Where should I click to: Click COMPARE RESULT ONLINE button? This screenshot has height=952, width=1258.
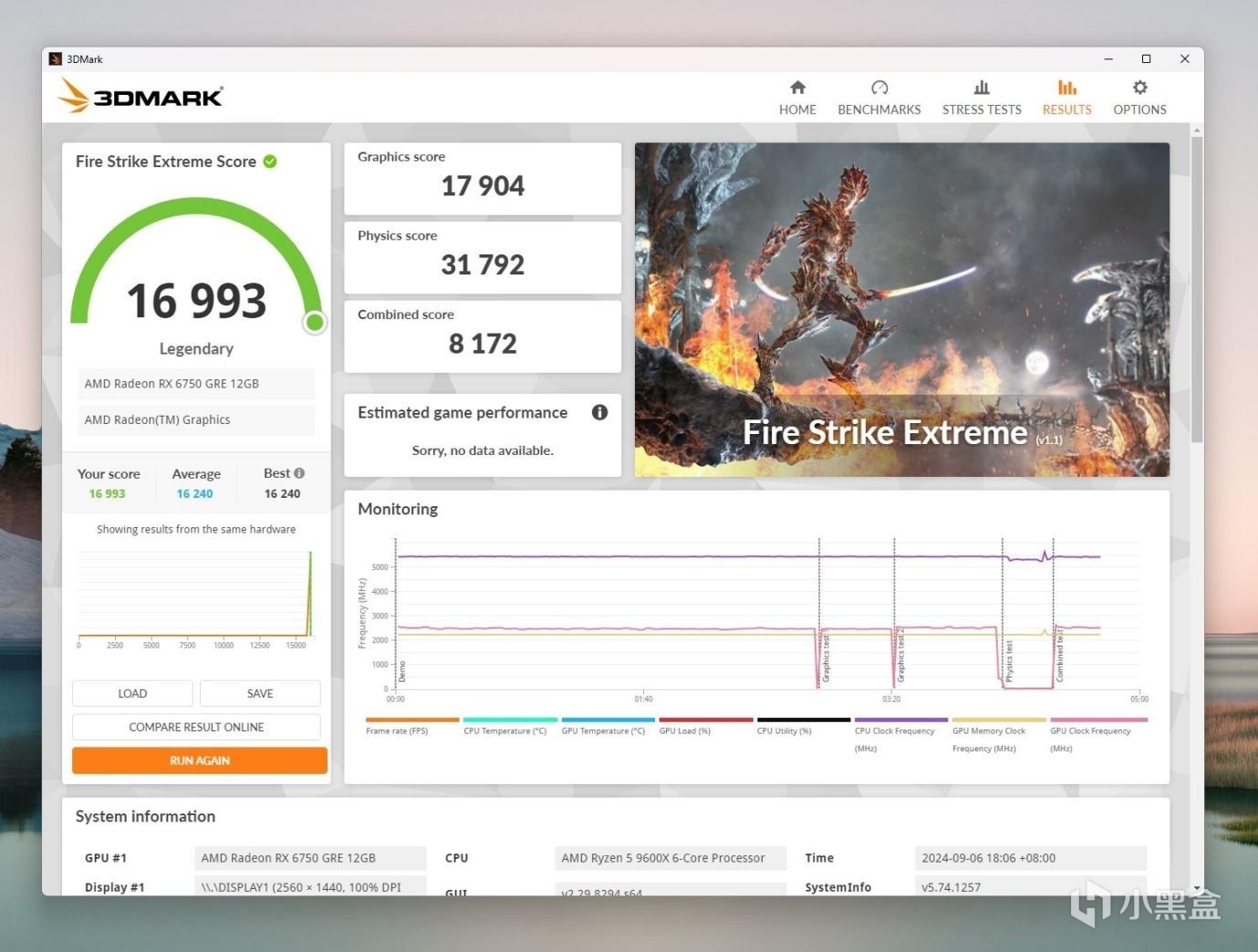click(196, 727)
